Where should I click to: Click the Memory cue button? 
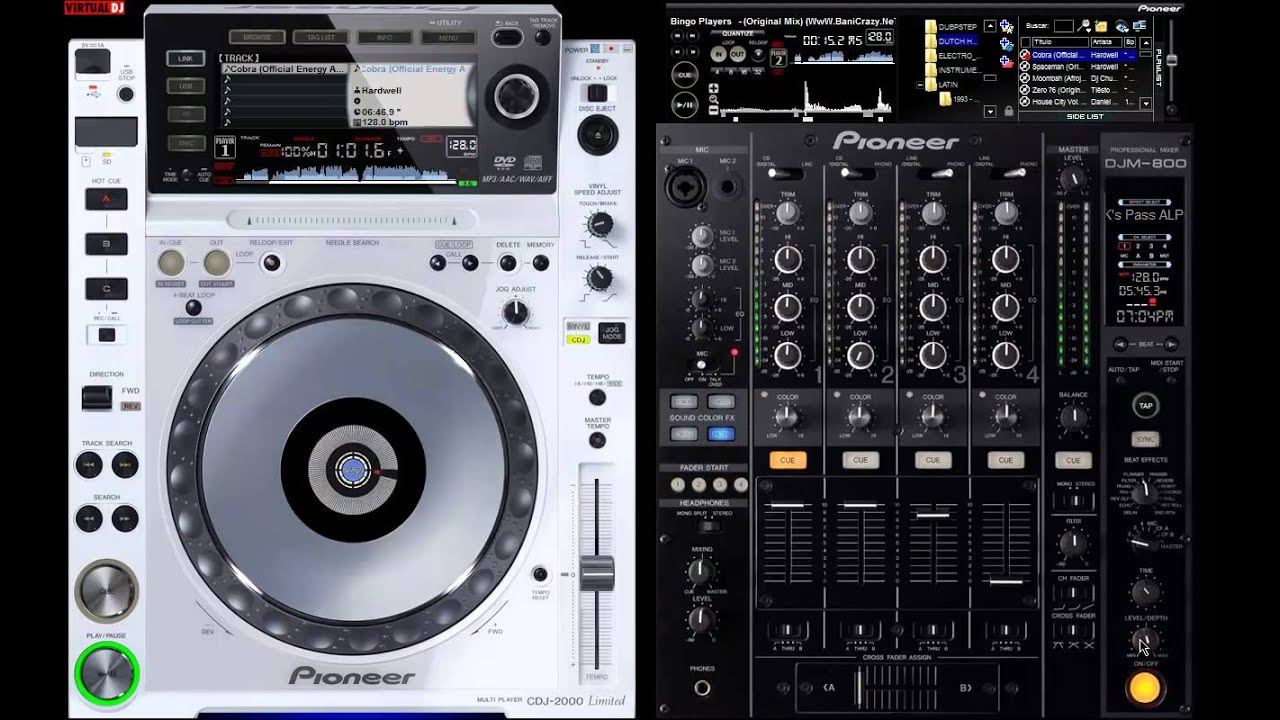point(540,263)
